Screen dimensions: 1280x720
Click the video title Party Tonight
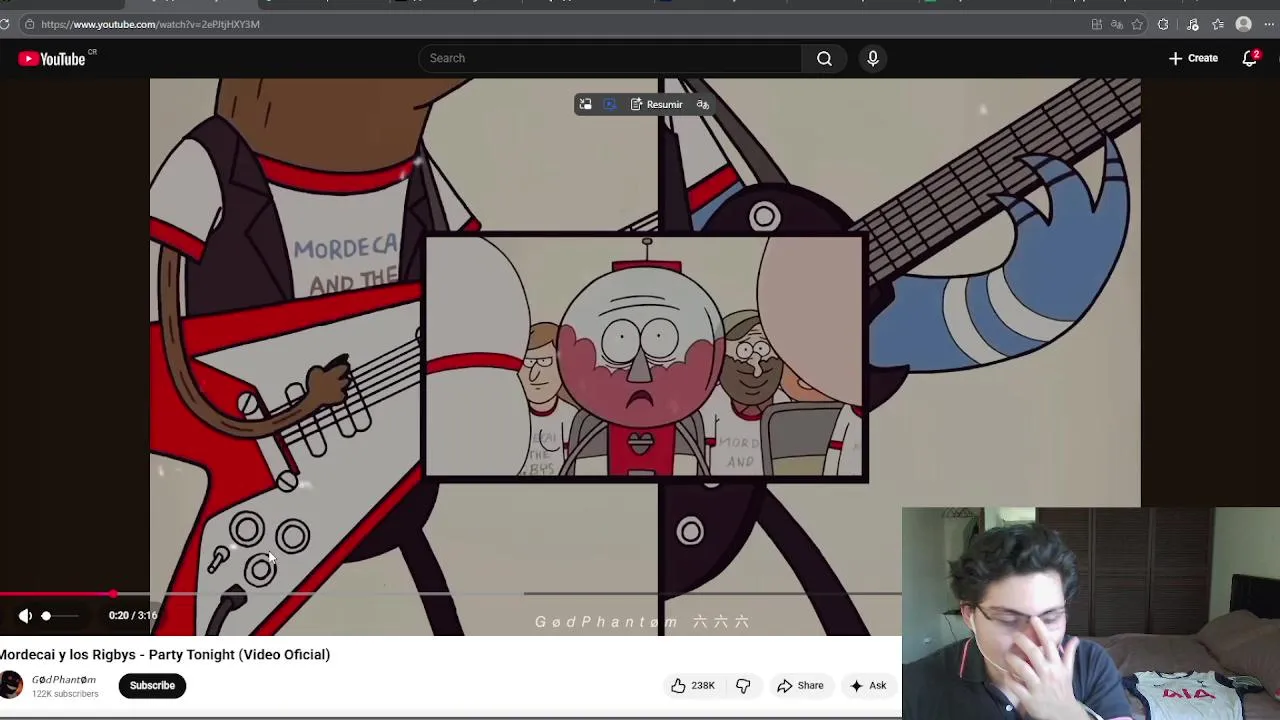(165, 654)
